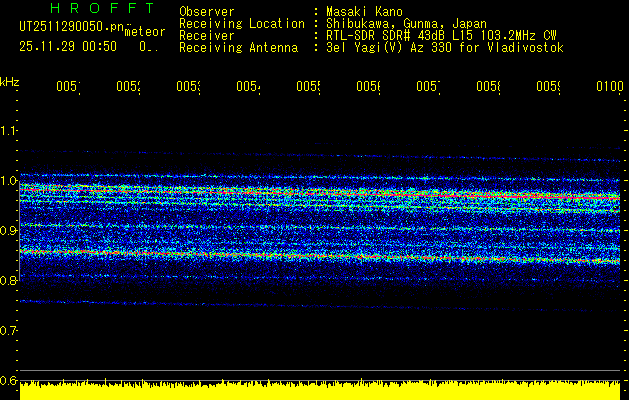Click the 'meteor' label

click(145, 32)
